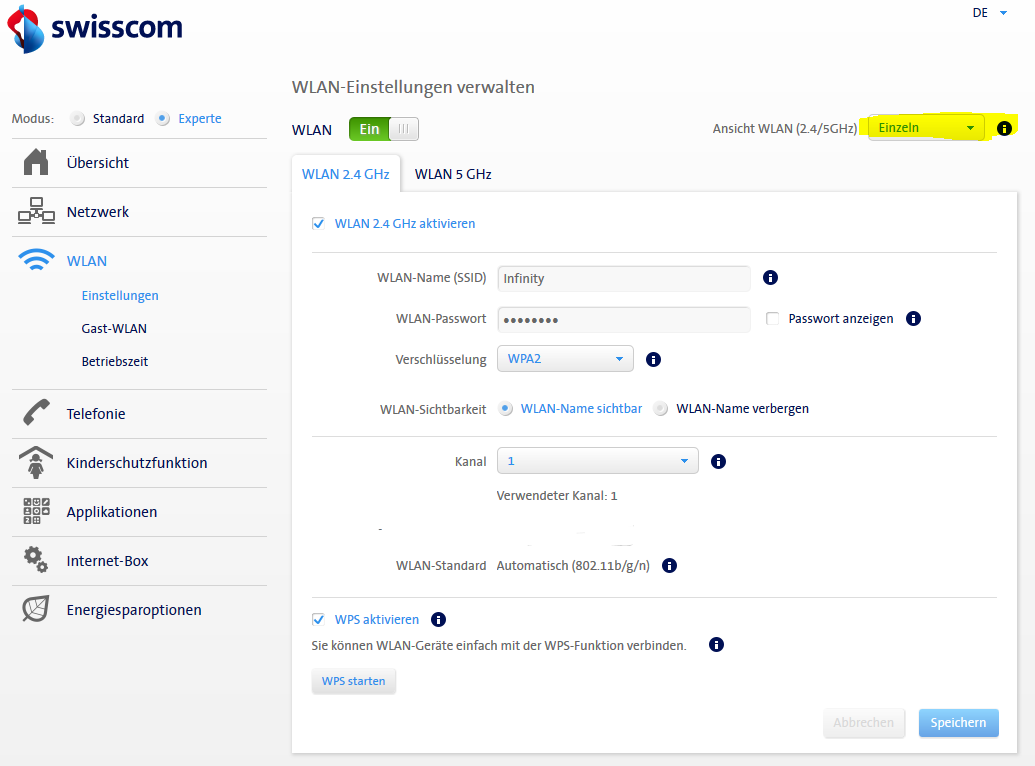Screen dimensions: 1035x766
Task: Open Internet-Box settings gear icon
Action: pyautogui.click(x=34, y=560)
